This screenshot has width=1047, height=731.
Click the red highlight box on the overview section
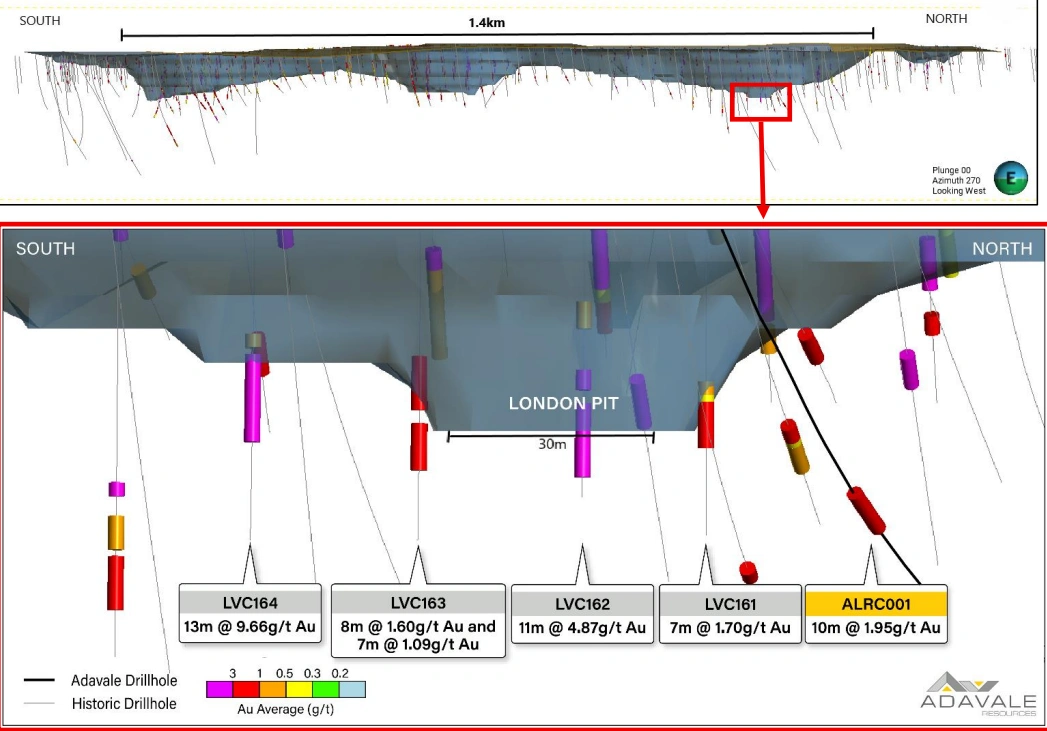(x=761, y=102)
